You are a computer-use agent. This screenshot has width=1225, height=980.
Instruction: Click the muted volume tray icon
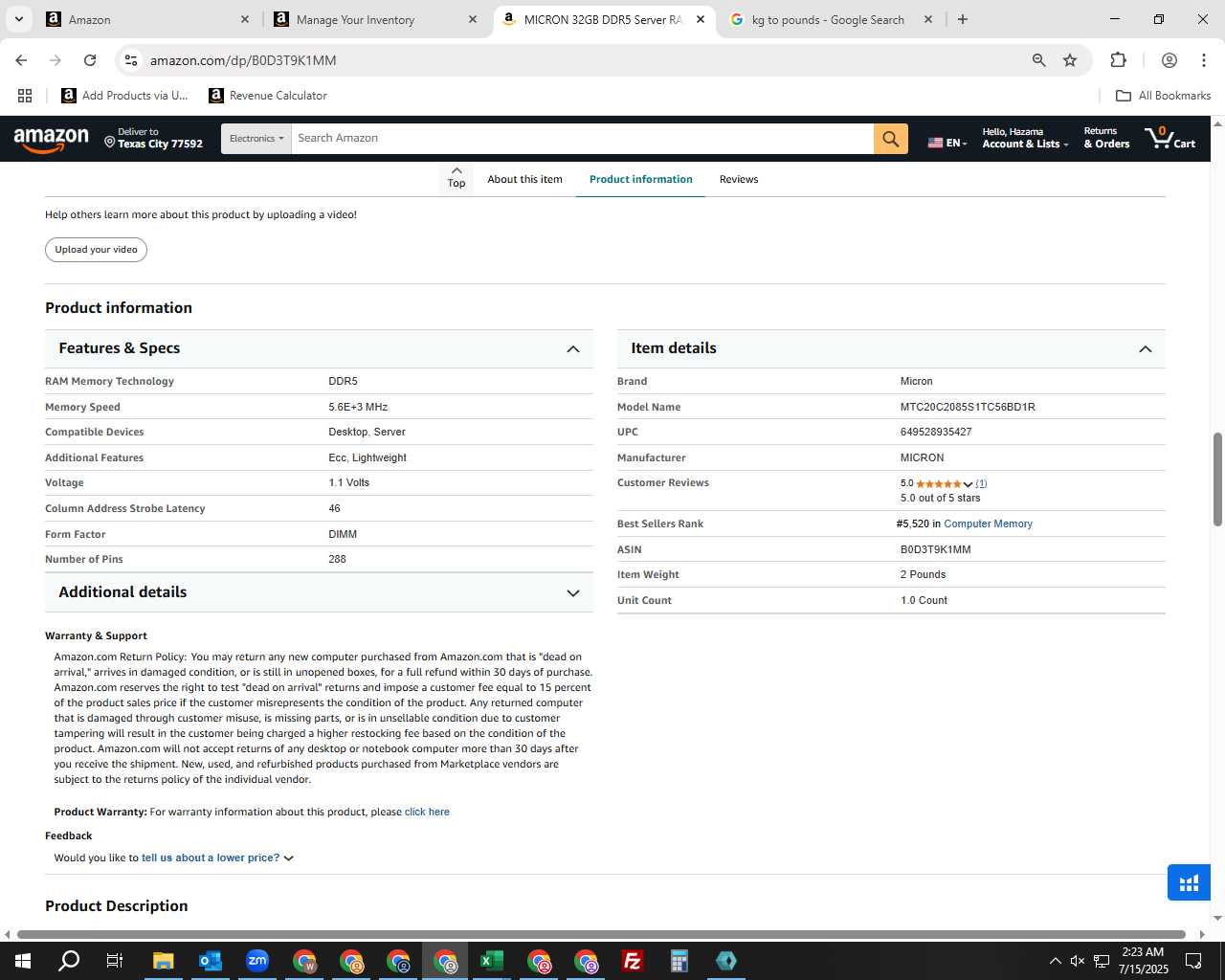1078,961
